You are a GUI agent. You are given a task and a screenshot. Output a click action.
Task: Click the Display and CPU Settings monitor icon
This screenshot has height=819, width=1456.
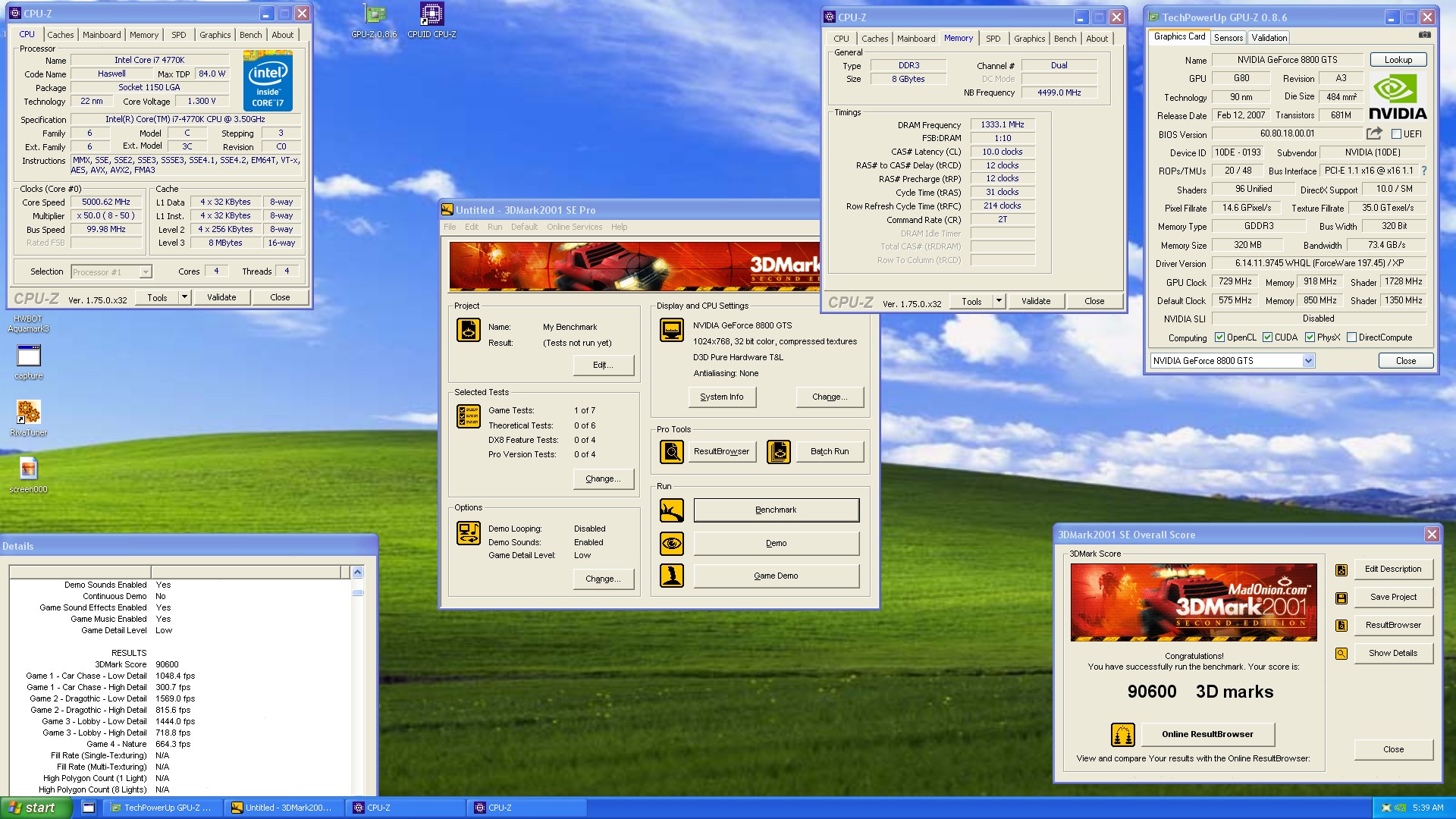point(672,330)
